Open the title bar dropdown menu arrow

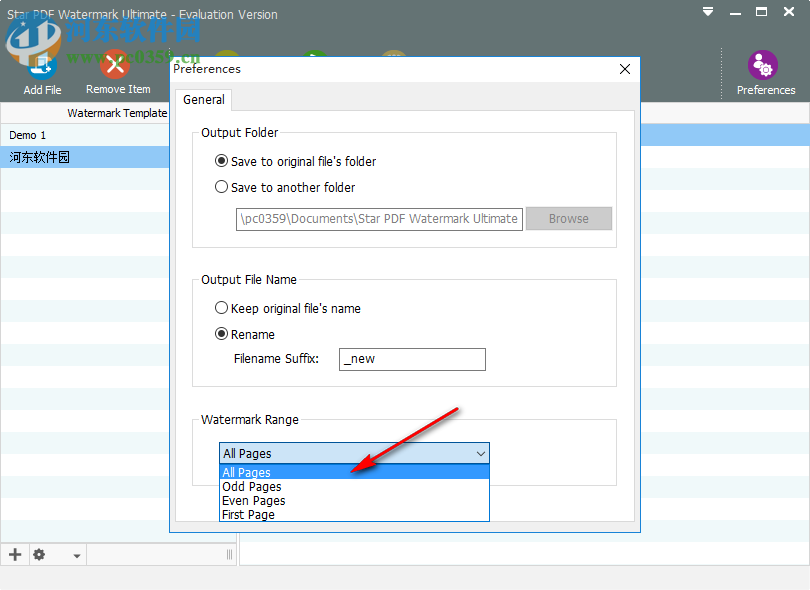click(708, 12)
